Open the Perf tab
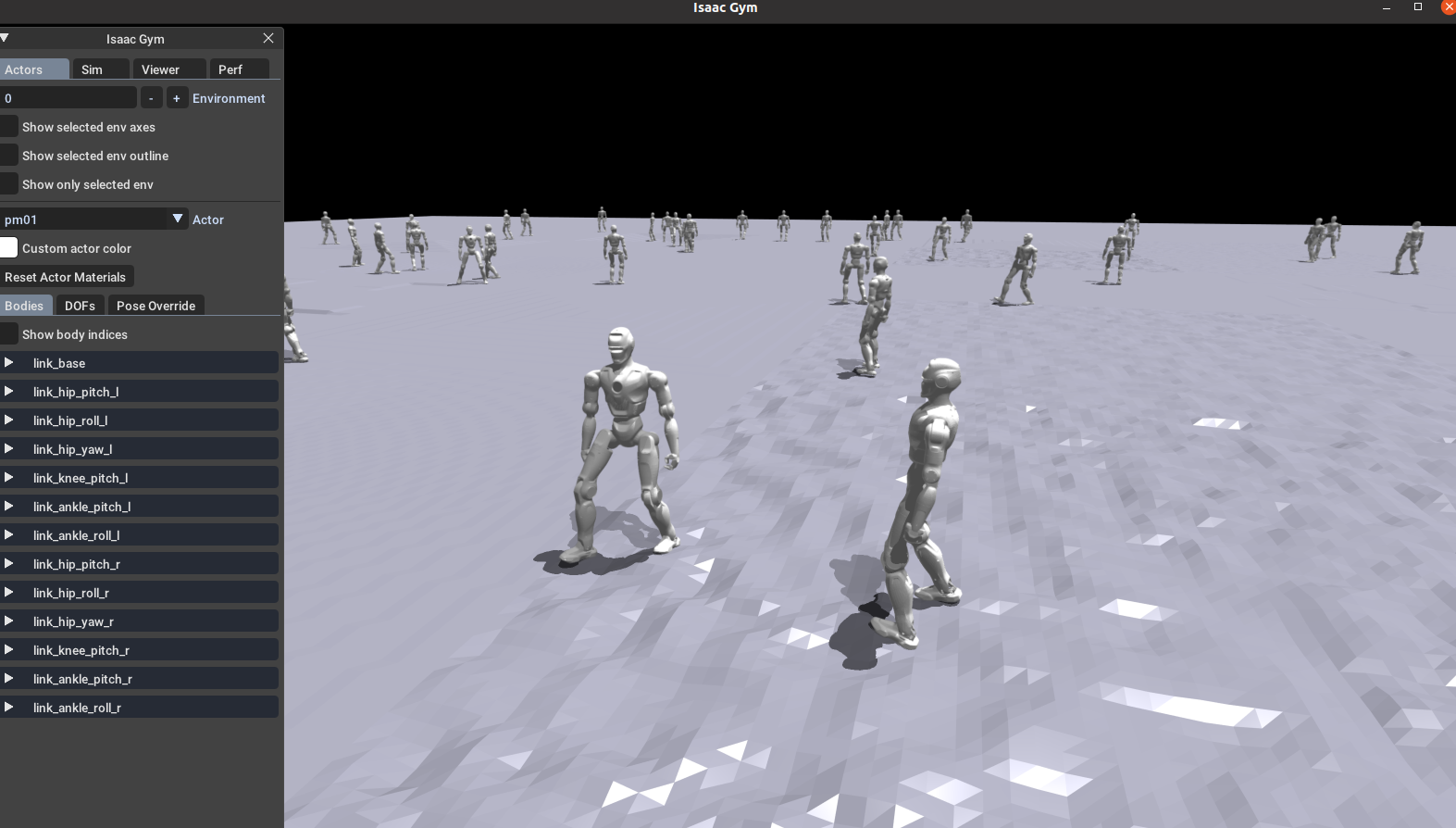1456x828 pixels. 240,69
